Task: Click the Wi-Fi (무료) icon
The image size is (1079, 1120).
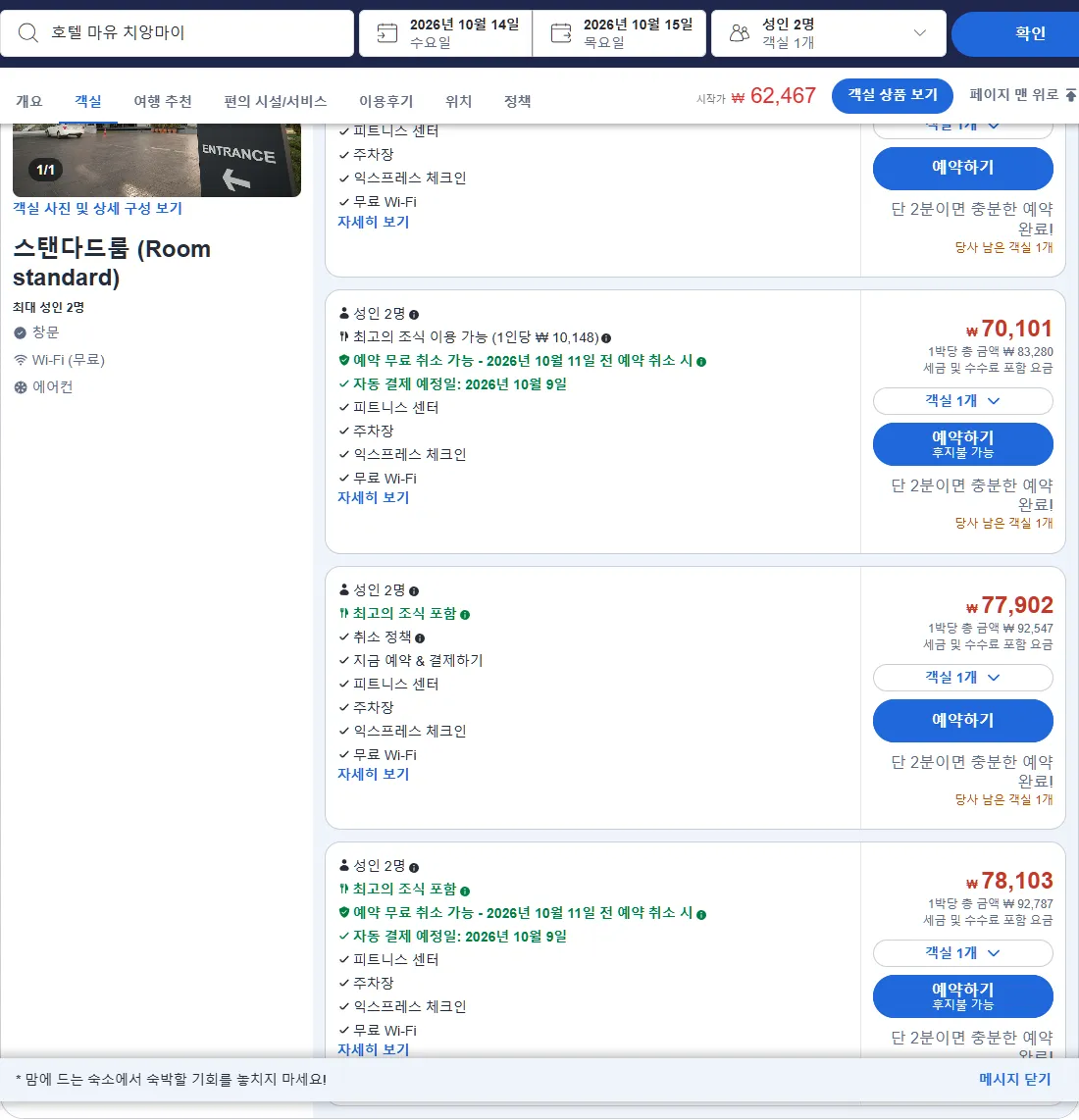Action: pyautogui.click(x=20, y=360)
